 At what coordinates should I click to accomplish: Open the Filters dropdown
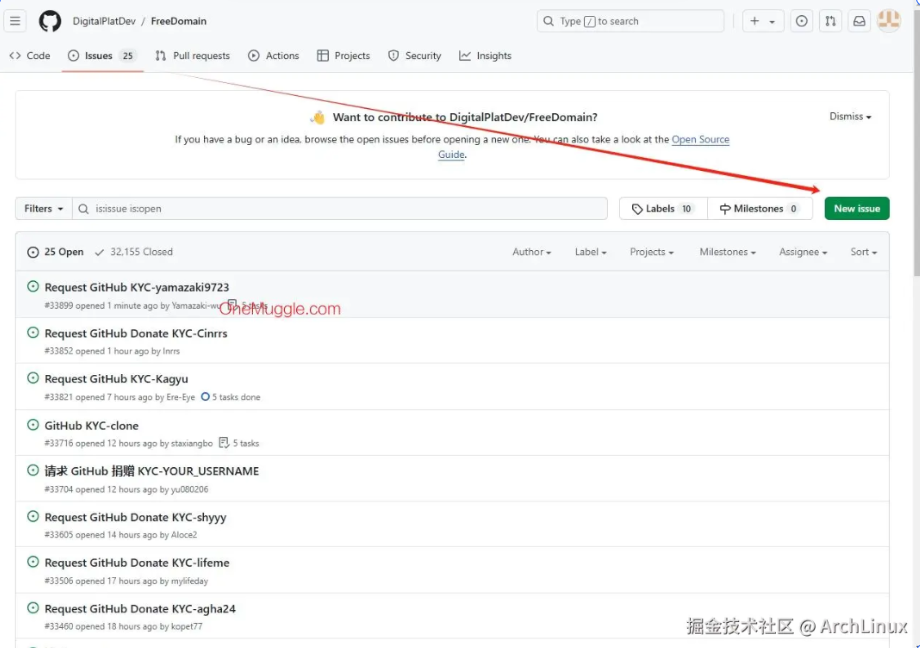coord(43,208)
